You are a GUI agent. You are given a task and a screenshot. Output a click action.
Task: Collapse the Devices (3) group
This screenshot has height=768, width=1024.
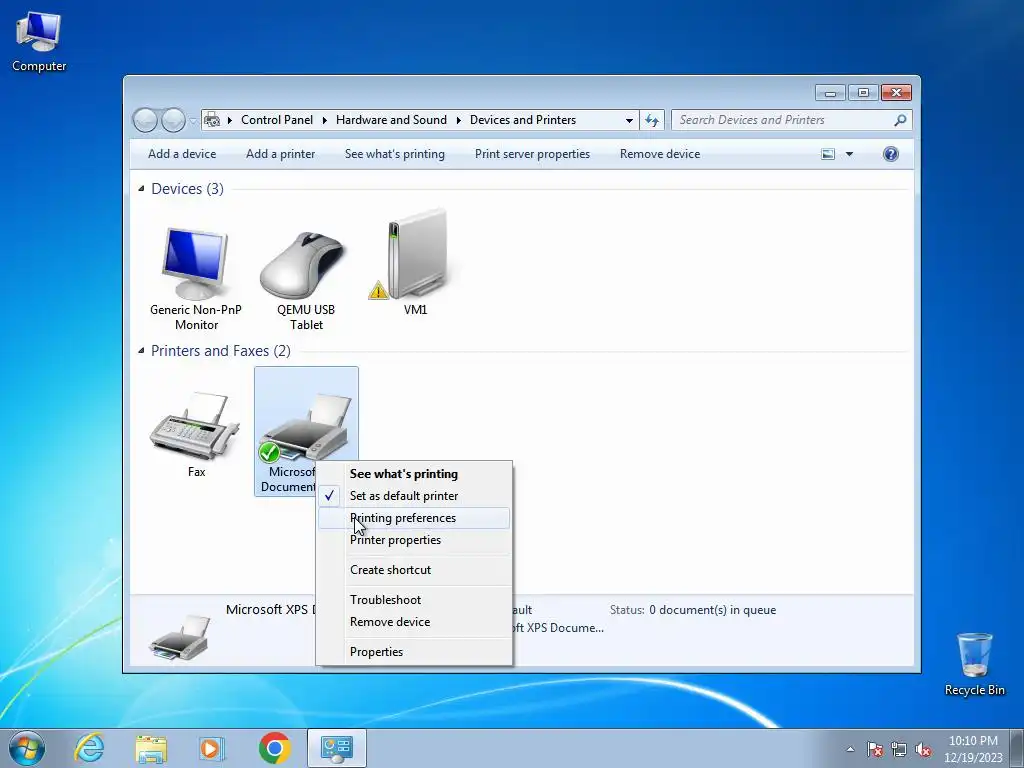(141, 189)
